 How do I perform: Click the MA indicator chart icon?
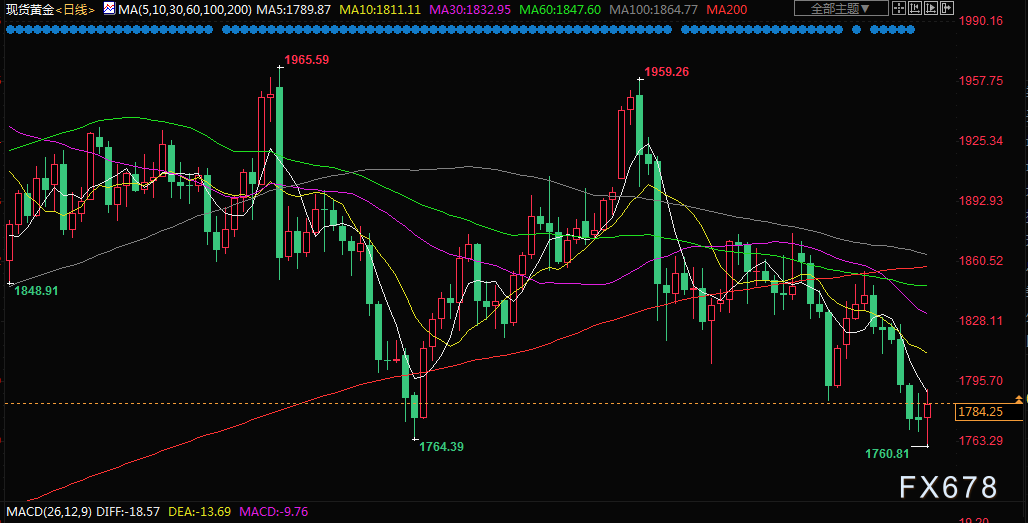pos(108,9)
